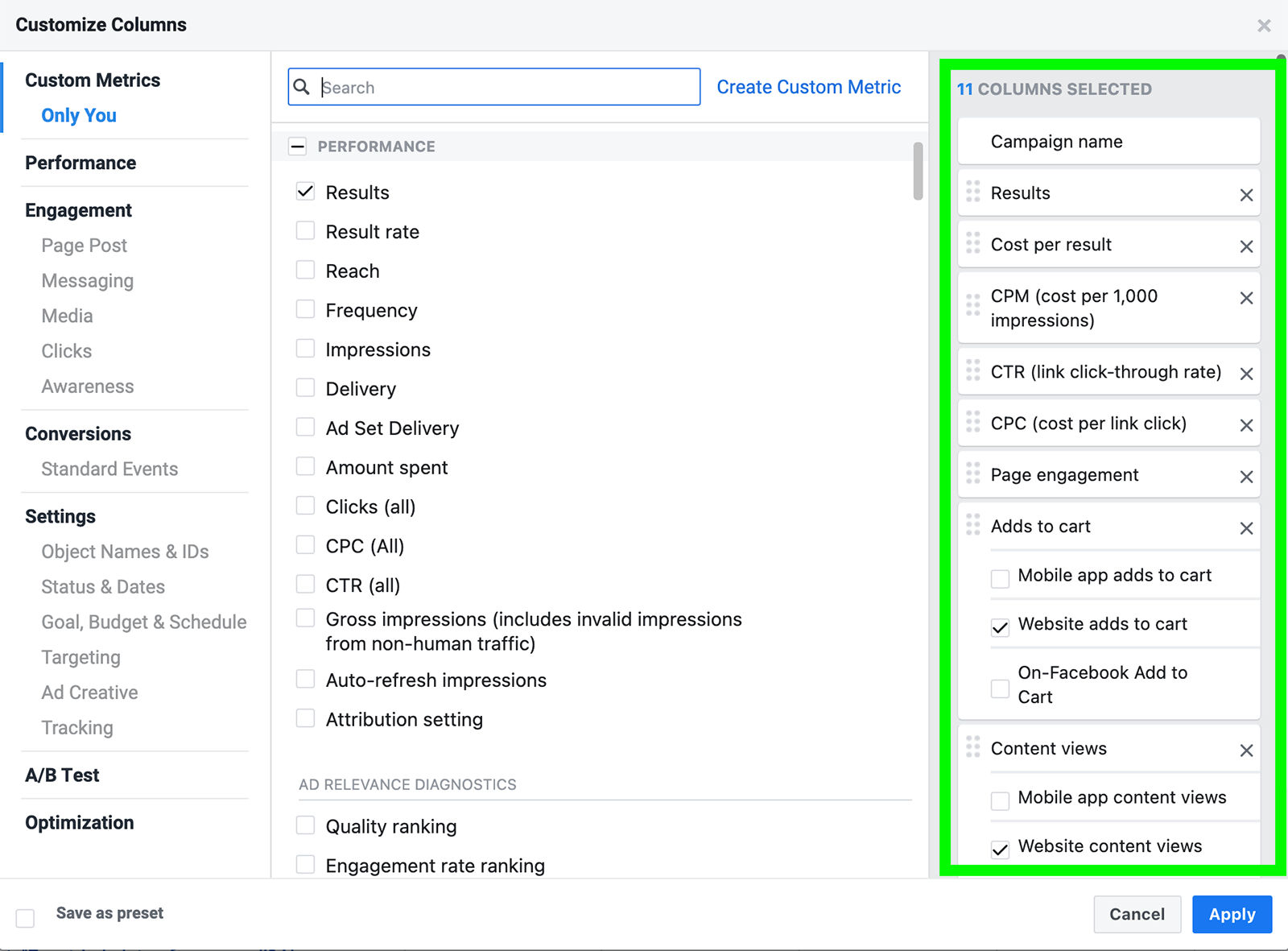Check Quality ranking checkbox
Viewport: 1288px width, 951px height.
(x=305, y=825)
